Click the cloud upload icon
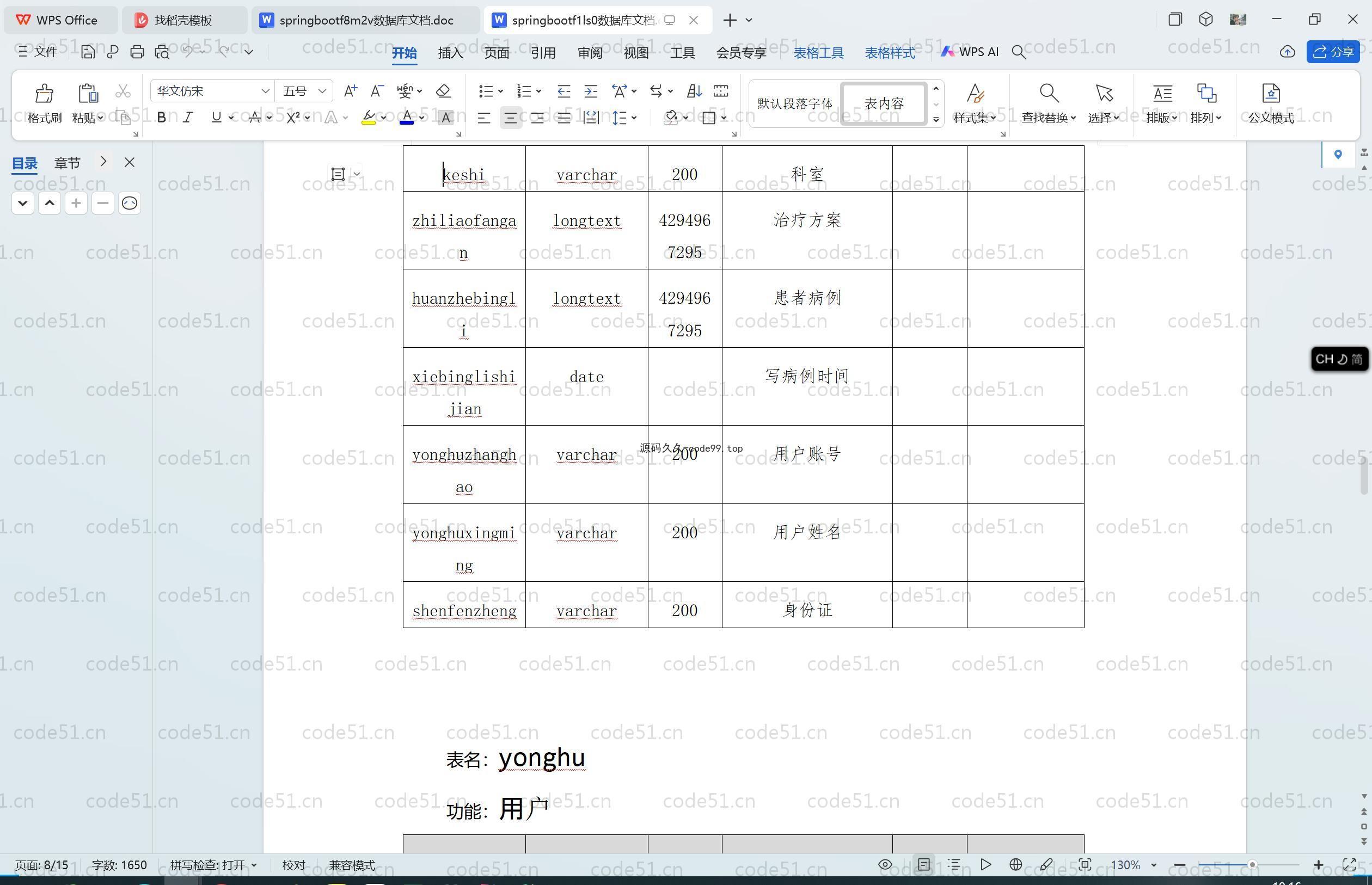1372x885 pixels. coord(1287,52)
